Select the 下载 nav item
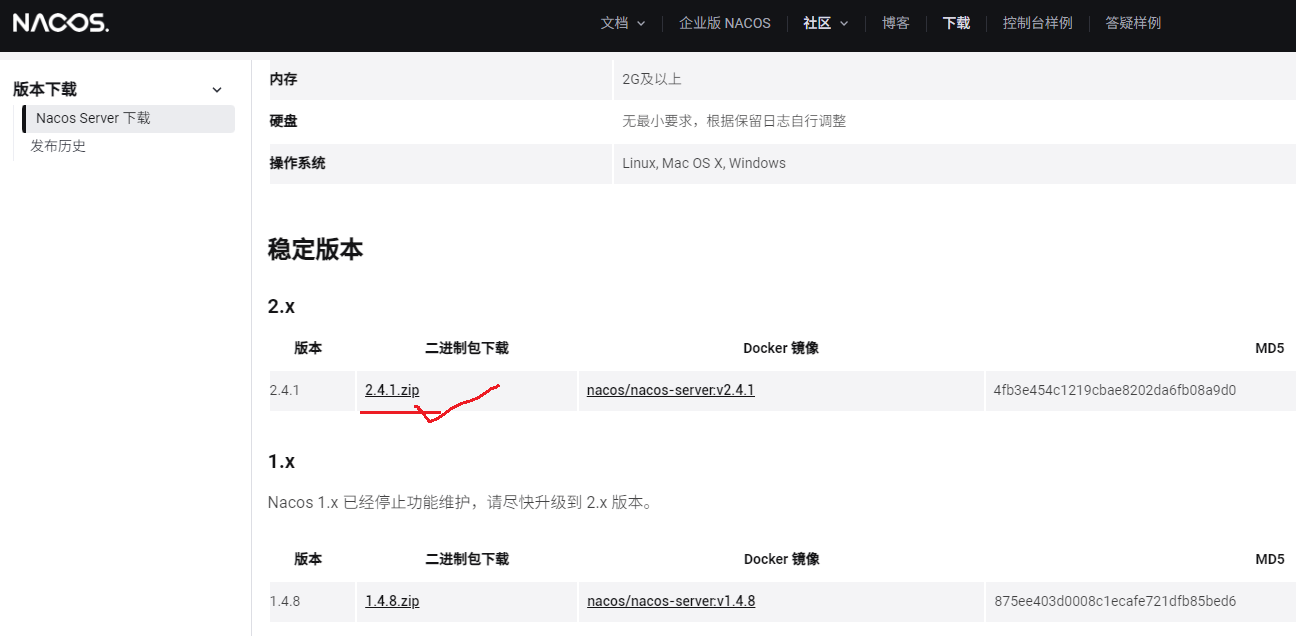The height and width of the screenshot is (636, 1304). click(x=956, y=23)
